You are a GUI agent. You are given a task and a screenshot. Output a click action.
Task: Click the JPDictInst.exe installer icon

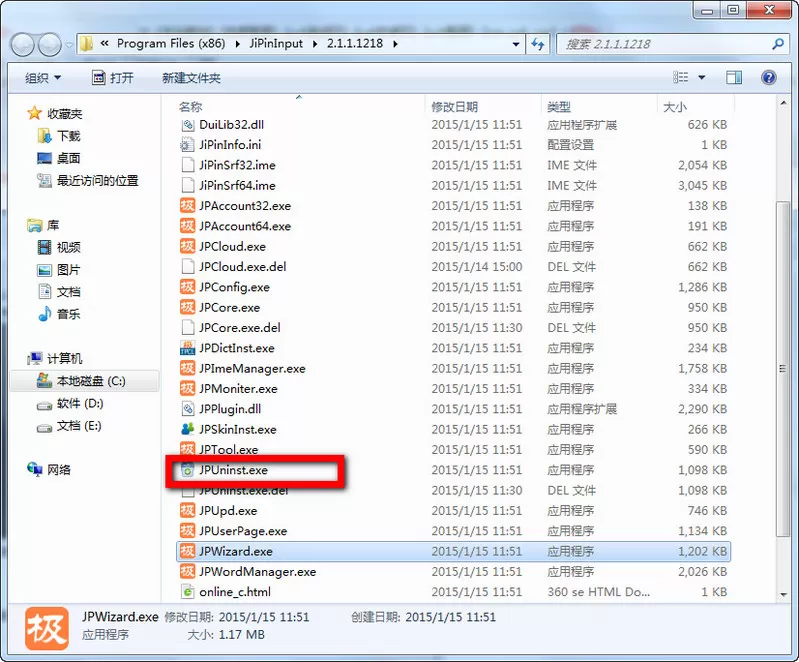coord(188,348)
